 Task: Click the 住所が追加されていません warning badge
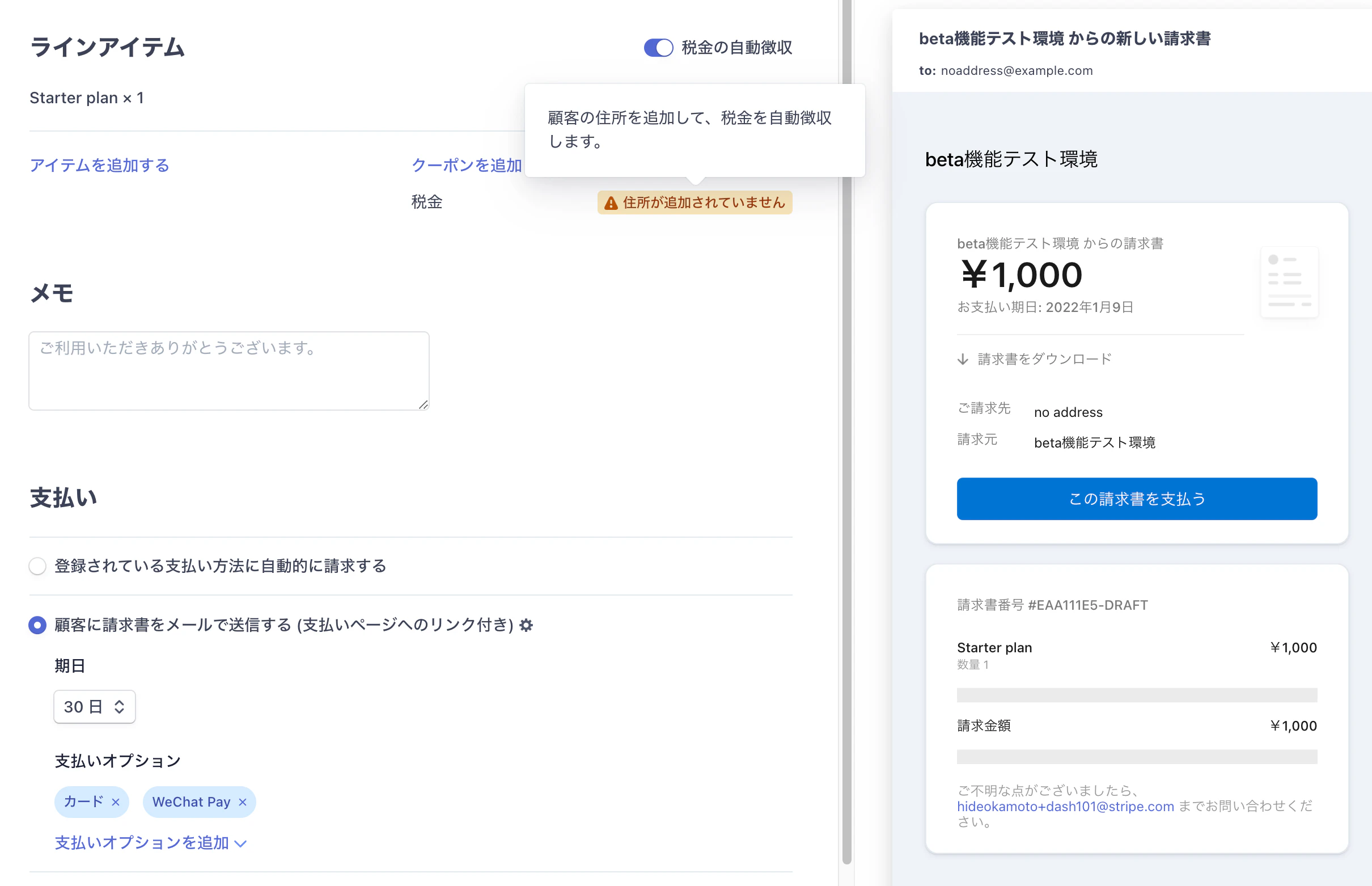pos(695,202)
